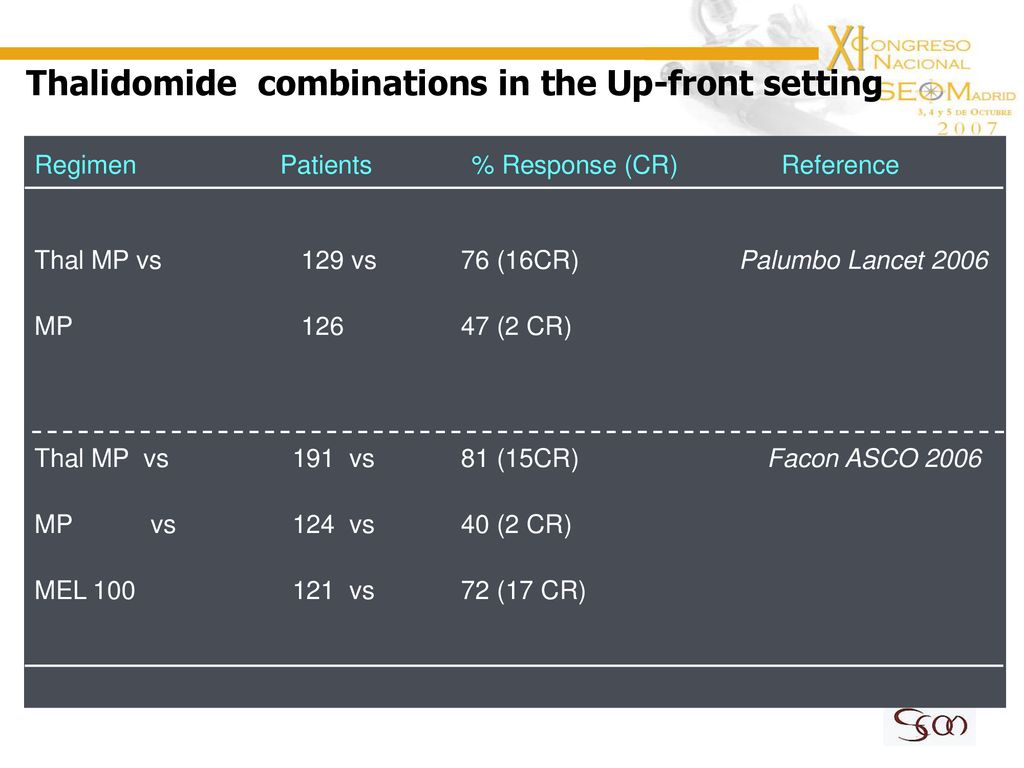Screen dimensions: 1024x768
Task: Click the 76 (16CR) response value
Action: (x=519, y=261)
